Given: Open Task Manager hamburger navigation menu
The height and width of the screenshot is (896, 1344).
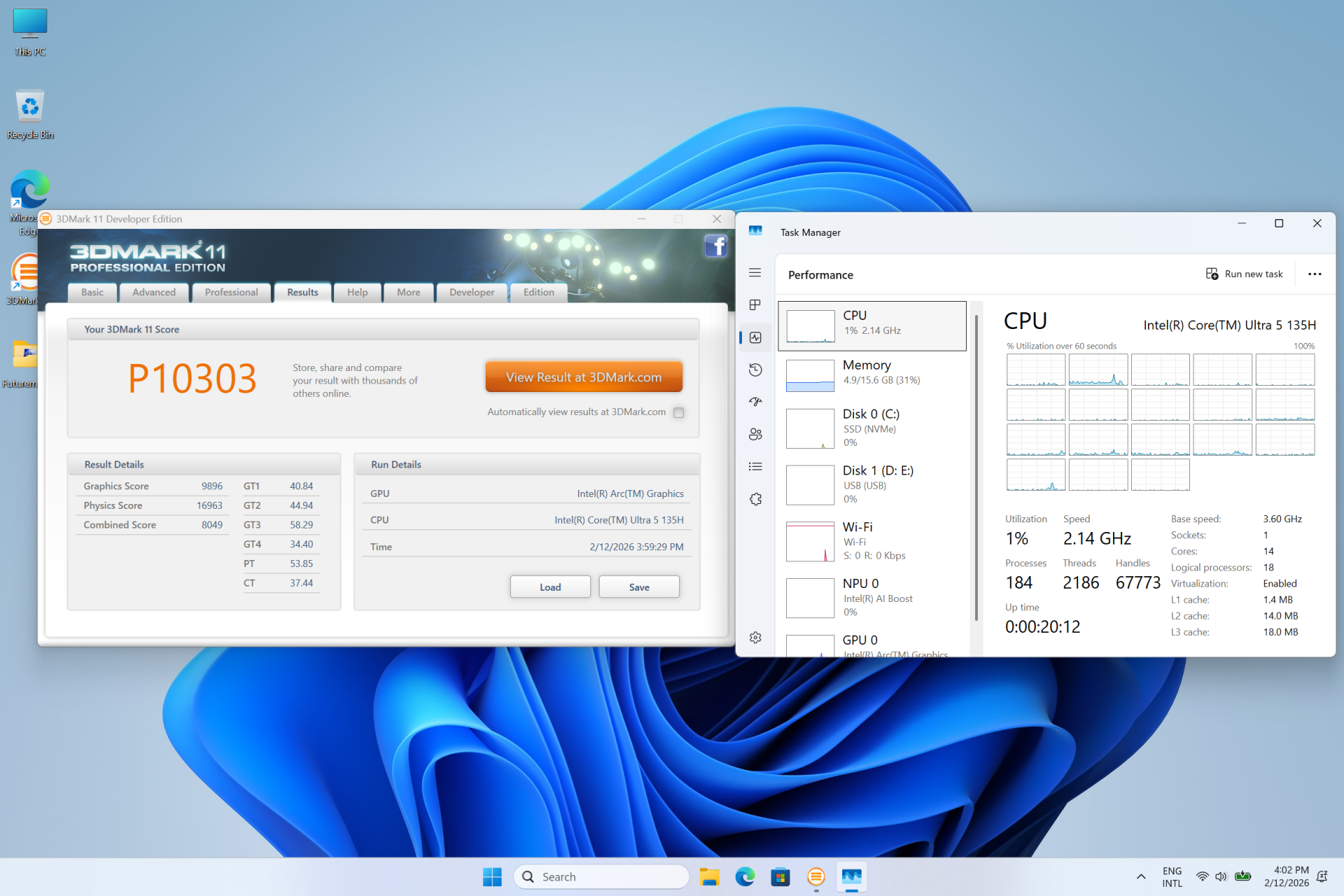Looking at the screenshot, I should click(x=755, y=273).
